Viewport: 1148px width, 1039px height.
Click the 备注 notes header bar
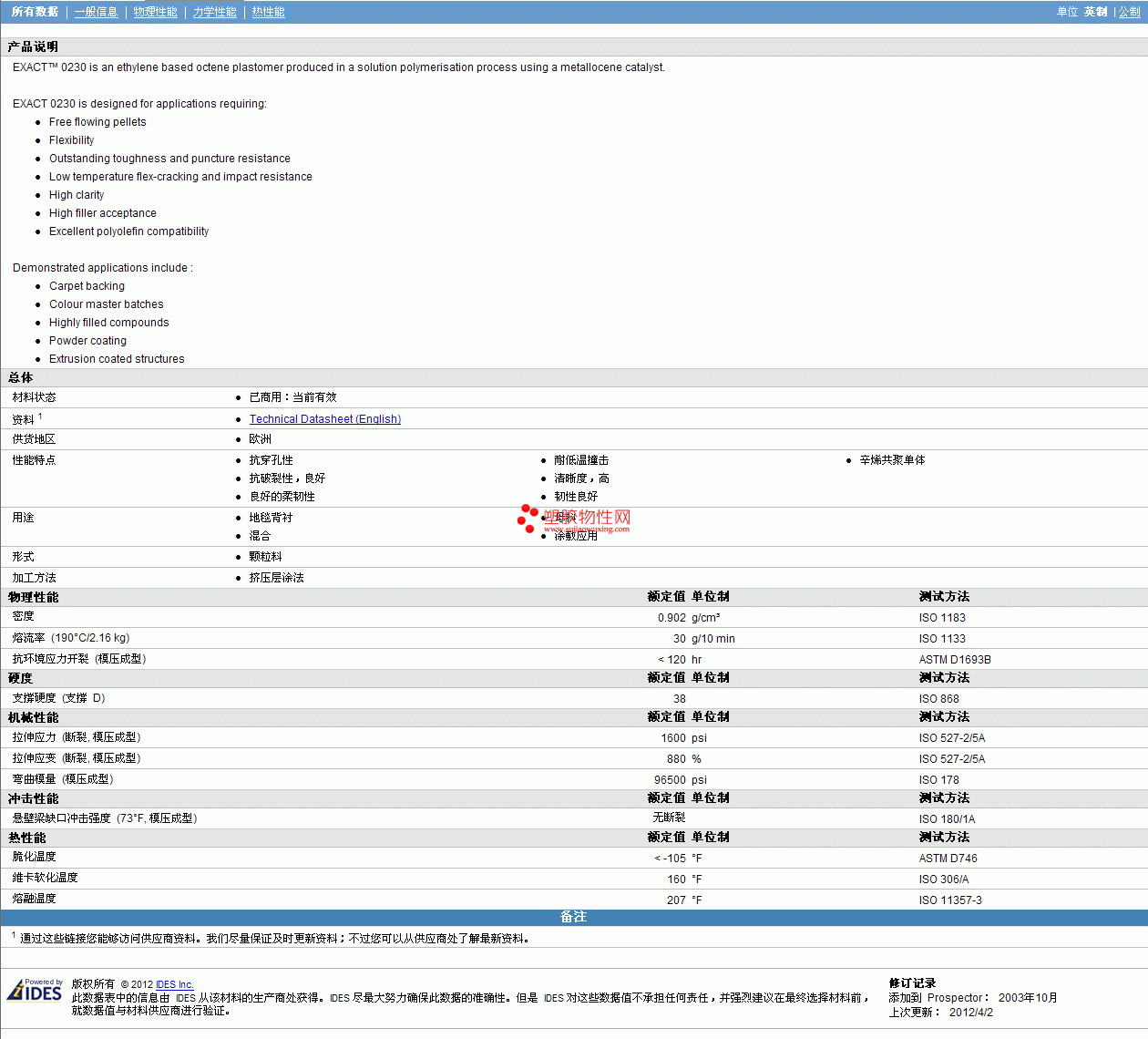coord(573,917)
